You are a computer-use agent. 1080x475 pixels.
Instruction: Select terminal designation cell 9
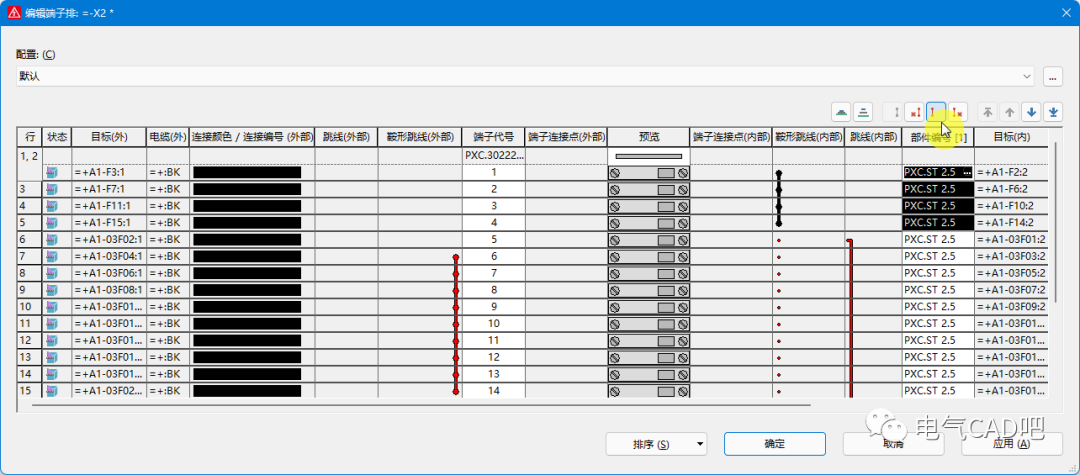[x=494, y=307]
